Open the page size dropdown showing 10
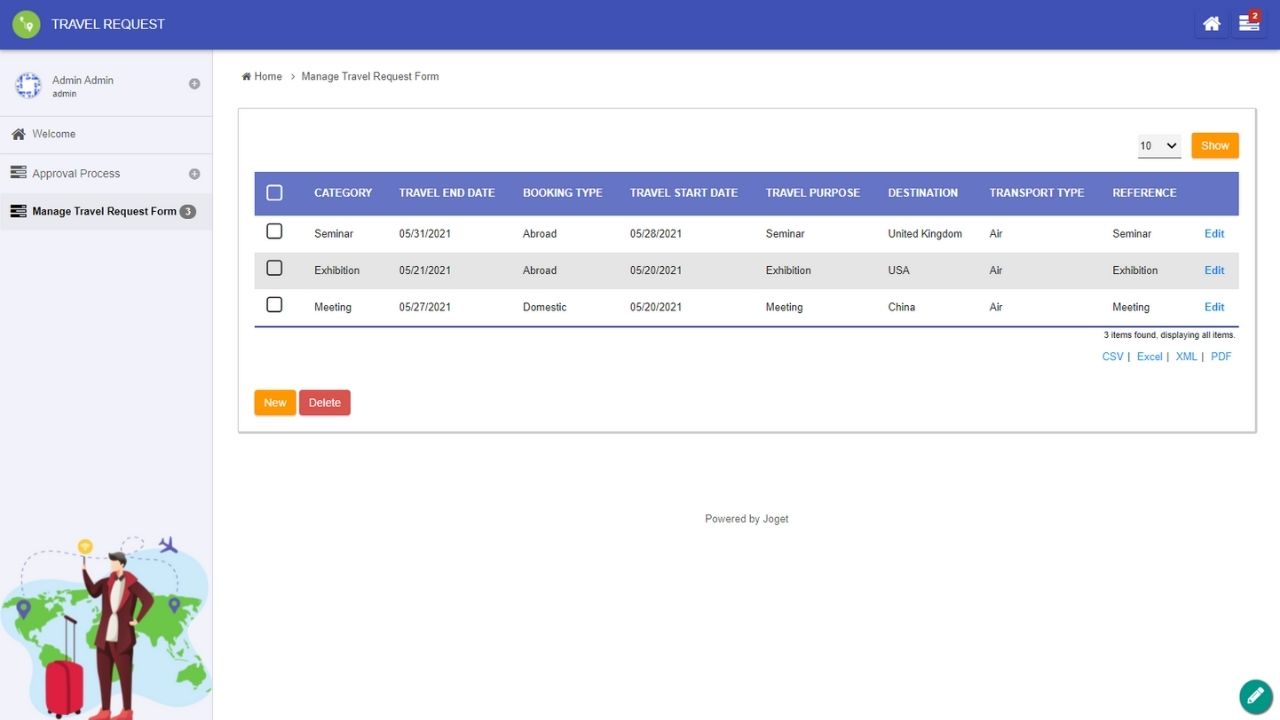Image resolution: width=1280 pixels, height=720 pixels. pos(1159,146)
